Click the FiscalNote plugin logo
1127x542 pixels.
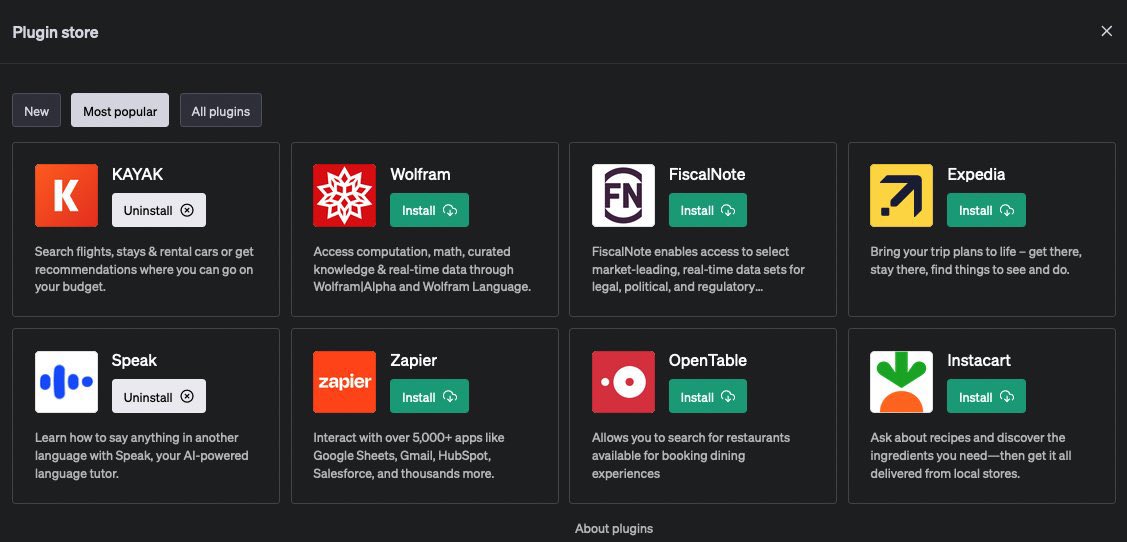click(623, 196)
